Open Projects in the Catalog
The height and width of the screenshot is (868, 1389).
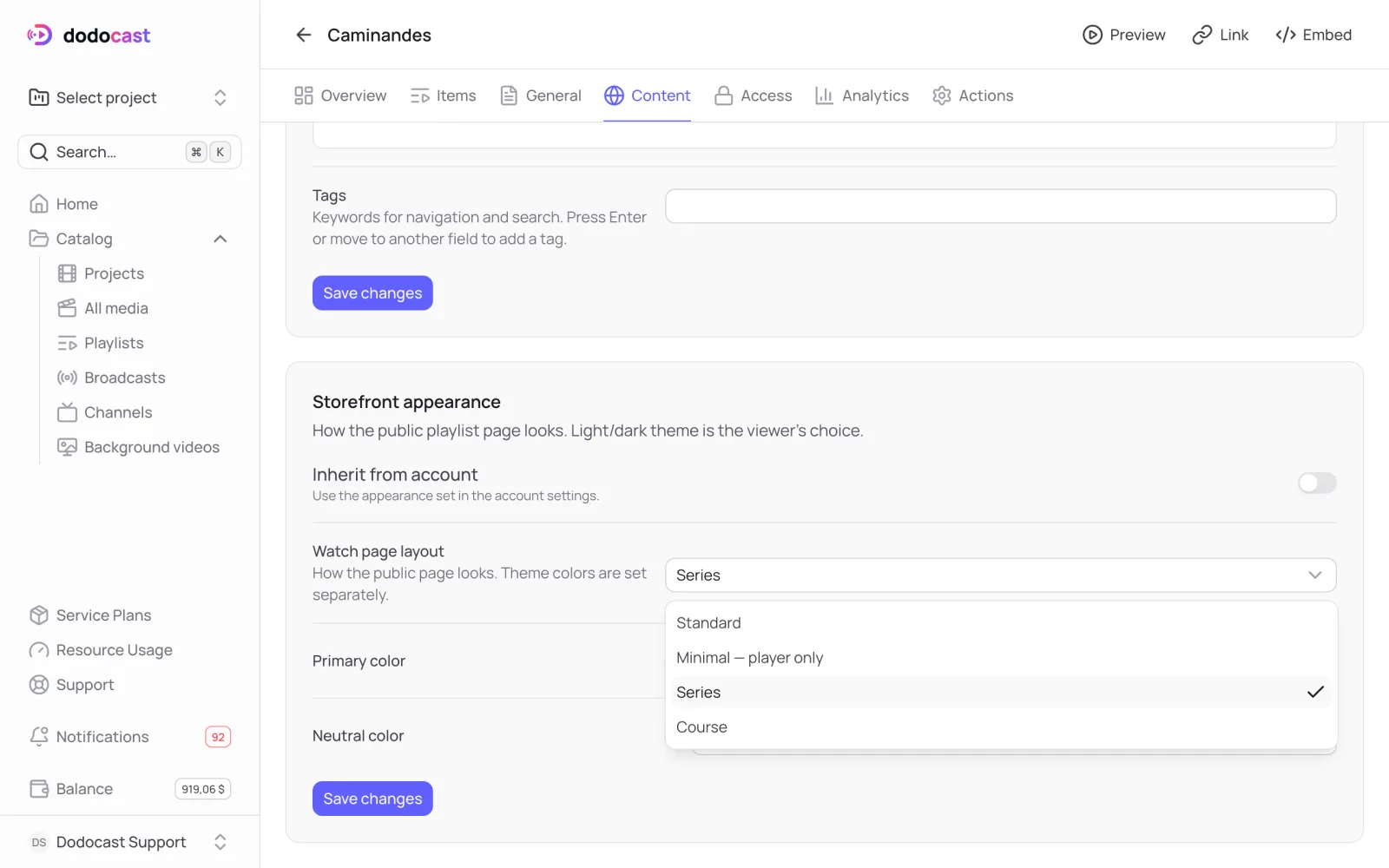point(101,273)
